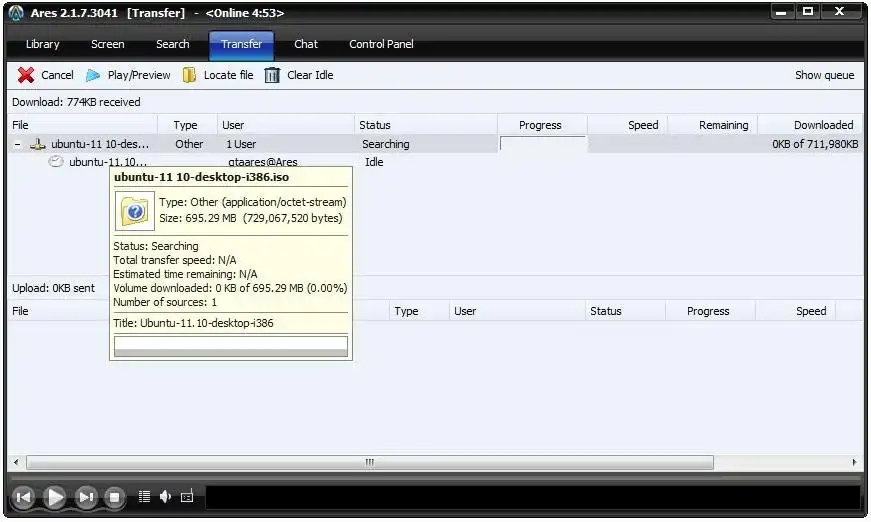Click the Download: 774KB received label

[76, 102]
